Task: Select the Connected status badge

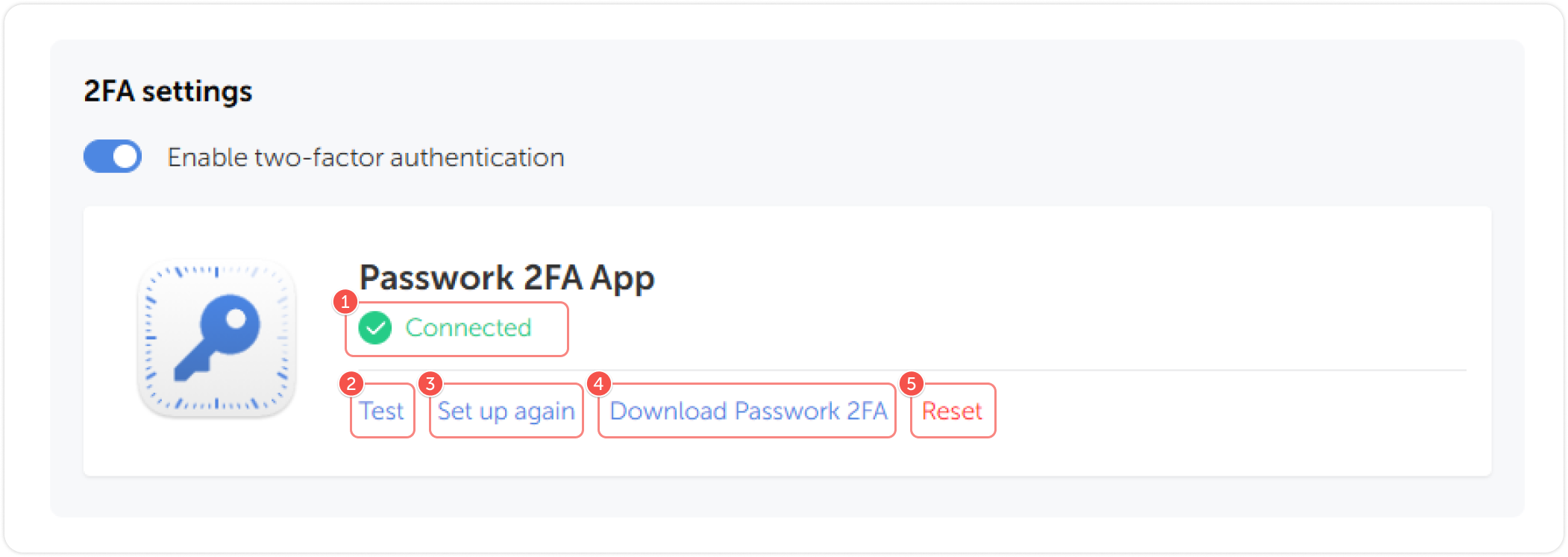Action: [456, 328]
